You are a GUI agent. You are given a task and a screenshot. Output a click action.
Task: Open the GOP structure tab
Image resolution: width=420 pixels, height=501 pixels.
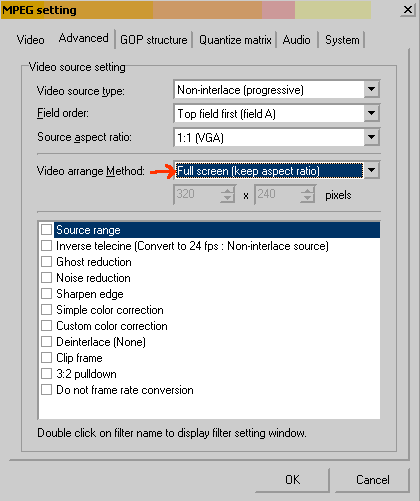[x=154, y=40]
